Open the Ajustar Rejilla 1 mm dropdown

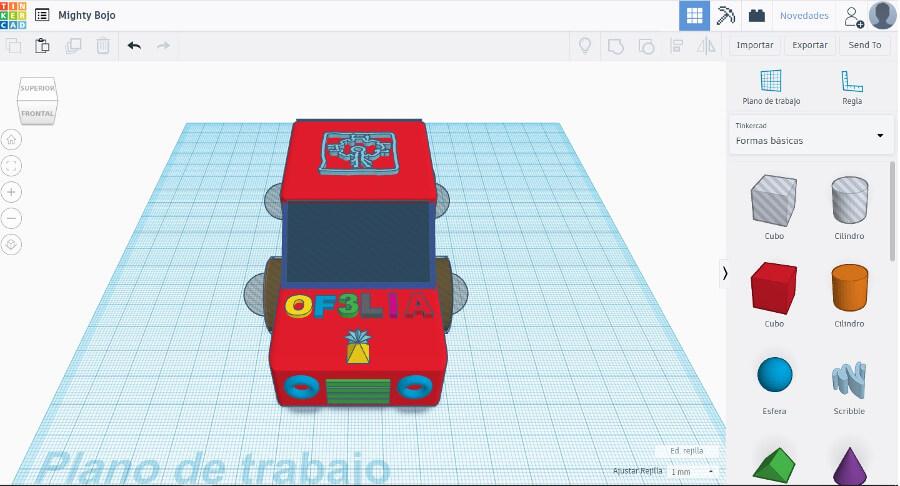coord(692,471)
